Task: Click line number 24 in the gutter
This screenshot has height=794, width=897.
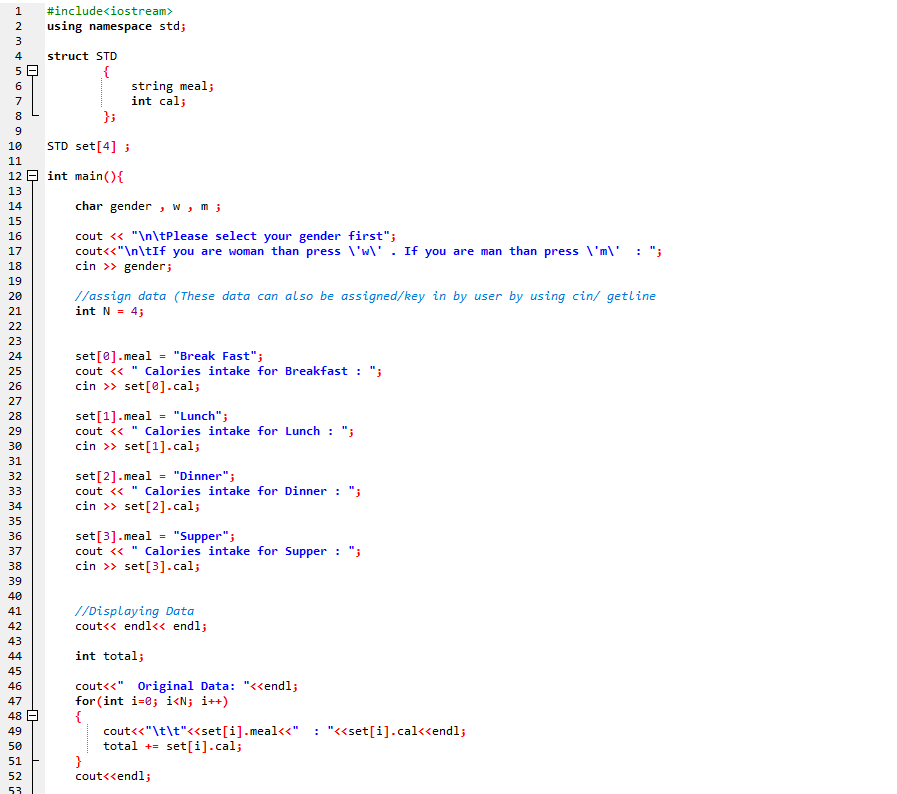Action: 16,355
